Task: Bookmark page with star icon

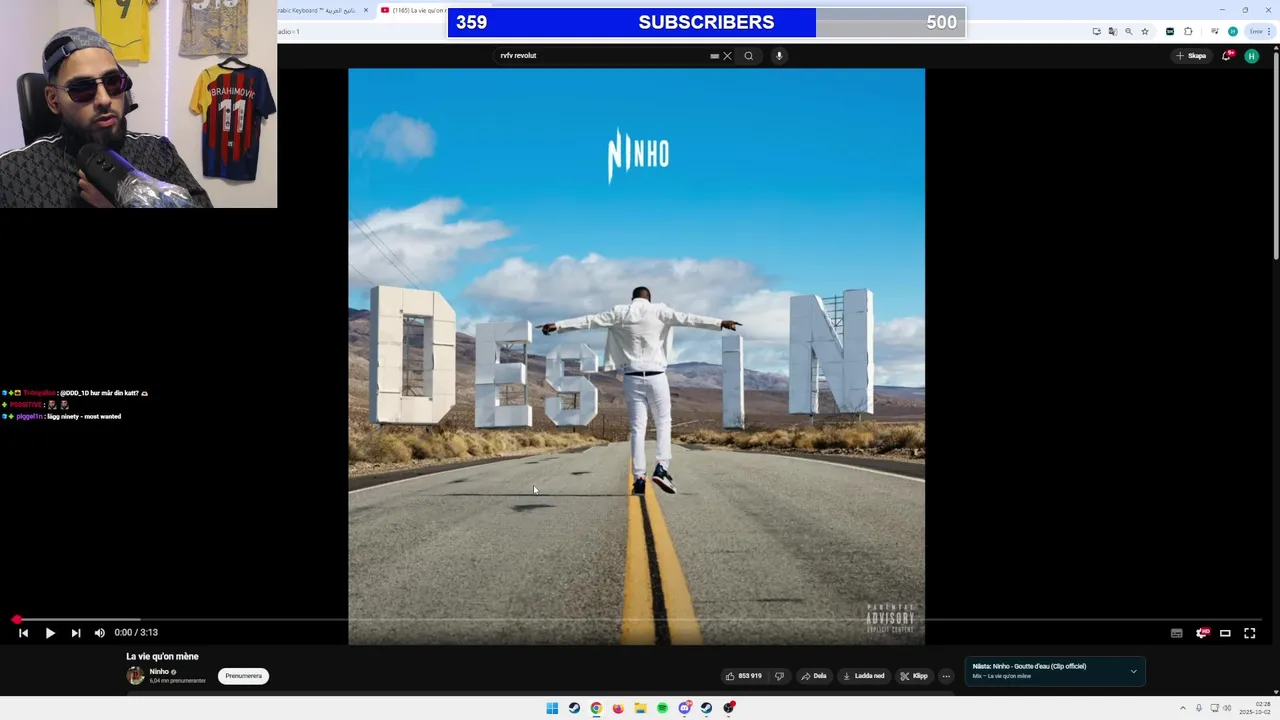Action: (1145, 31)
